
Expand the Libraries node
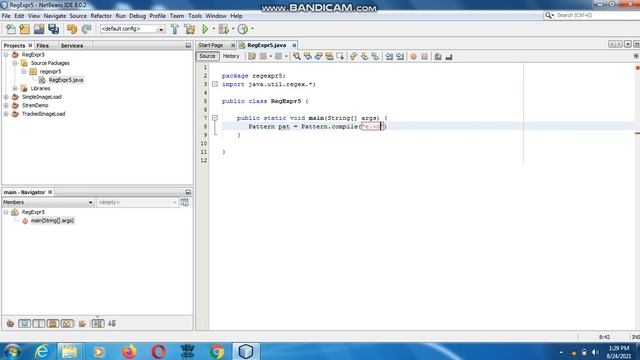pyautogui.click(x=15, y=89)
